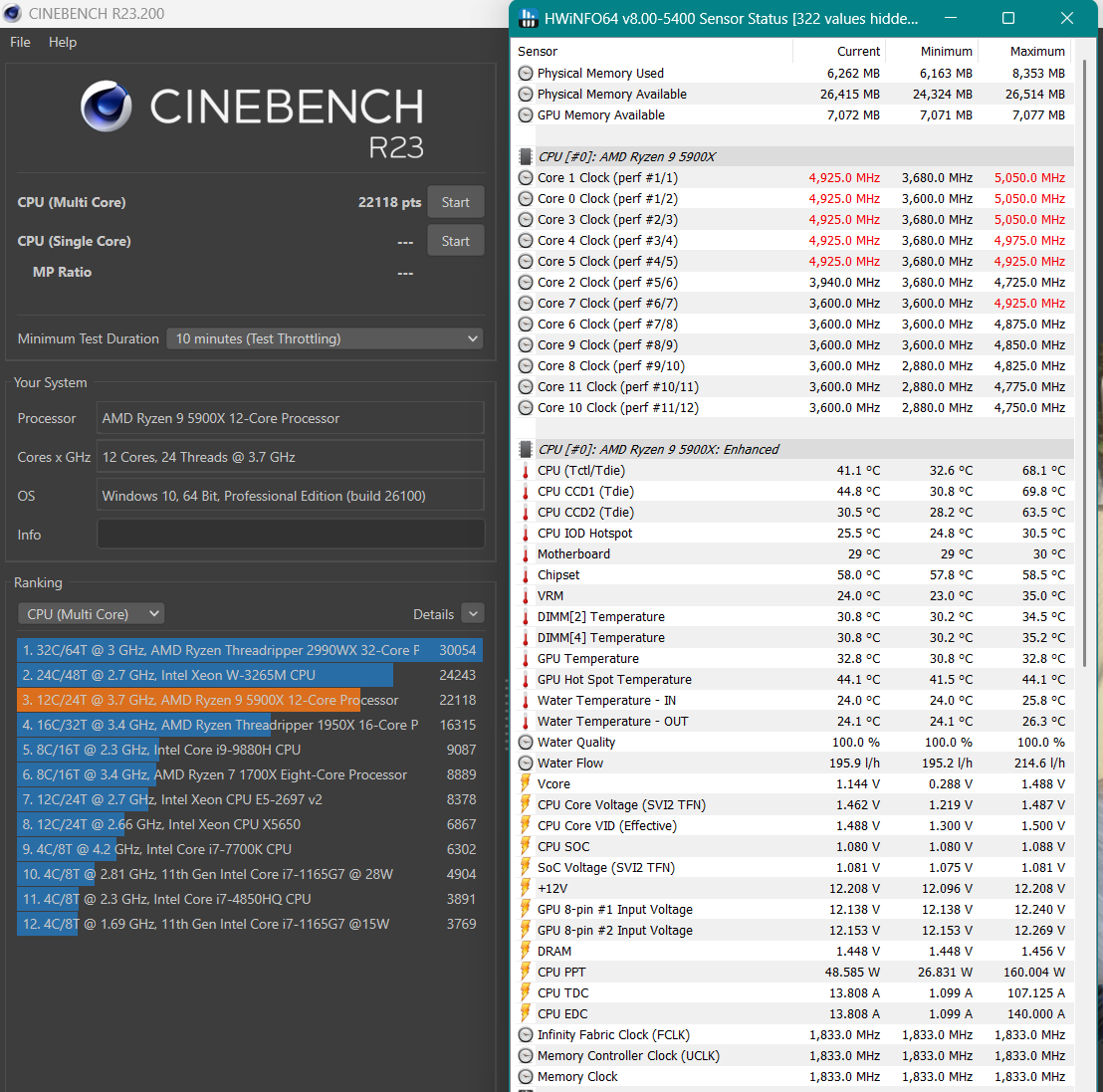Image resolution: width=1103 pixels, height=1092 pixels.
Task: Click lightning bolt icon beside CPU EDC
Action: (x=526, y=1014)
